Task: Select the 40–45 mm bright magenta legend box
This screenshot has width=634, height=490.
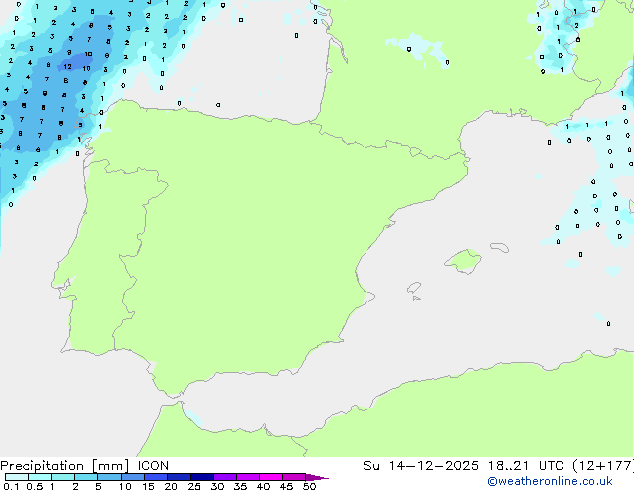Action: (x=271, y=477)
